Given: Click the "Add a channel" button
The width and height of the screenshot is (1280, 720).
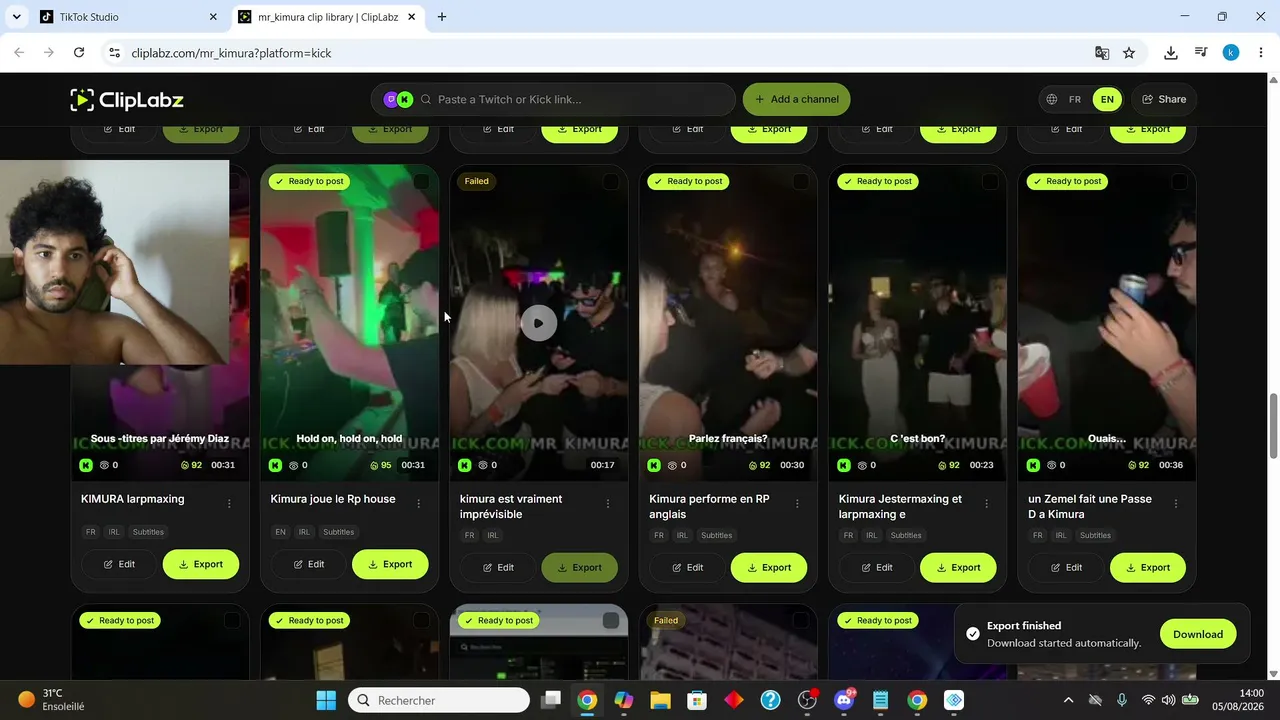Looking at the screenshot, I should (x=797, y=99).
